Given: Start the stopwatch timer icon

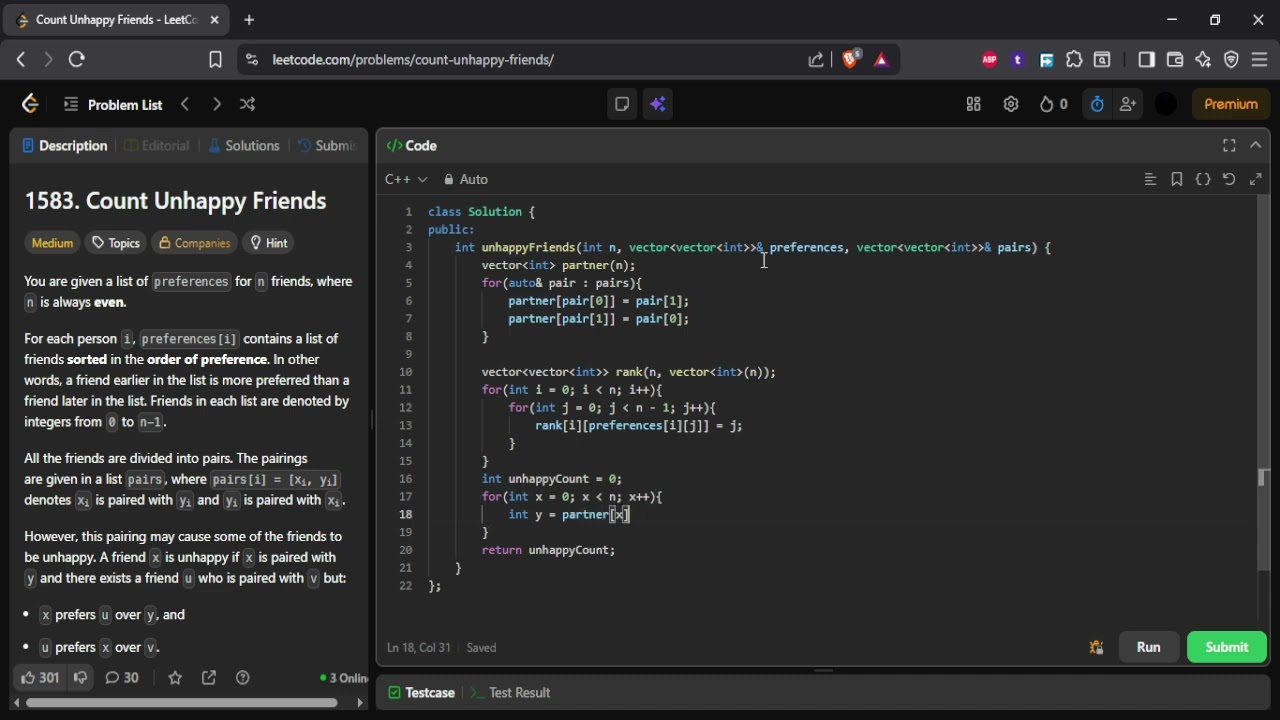Looking at the screenshot, I should 1097,104.
